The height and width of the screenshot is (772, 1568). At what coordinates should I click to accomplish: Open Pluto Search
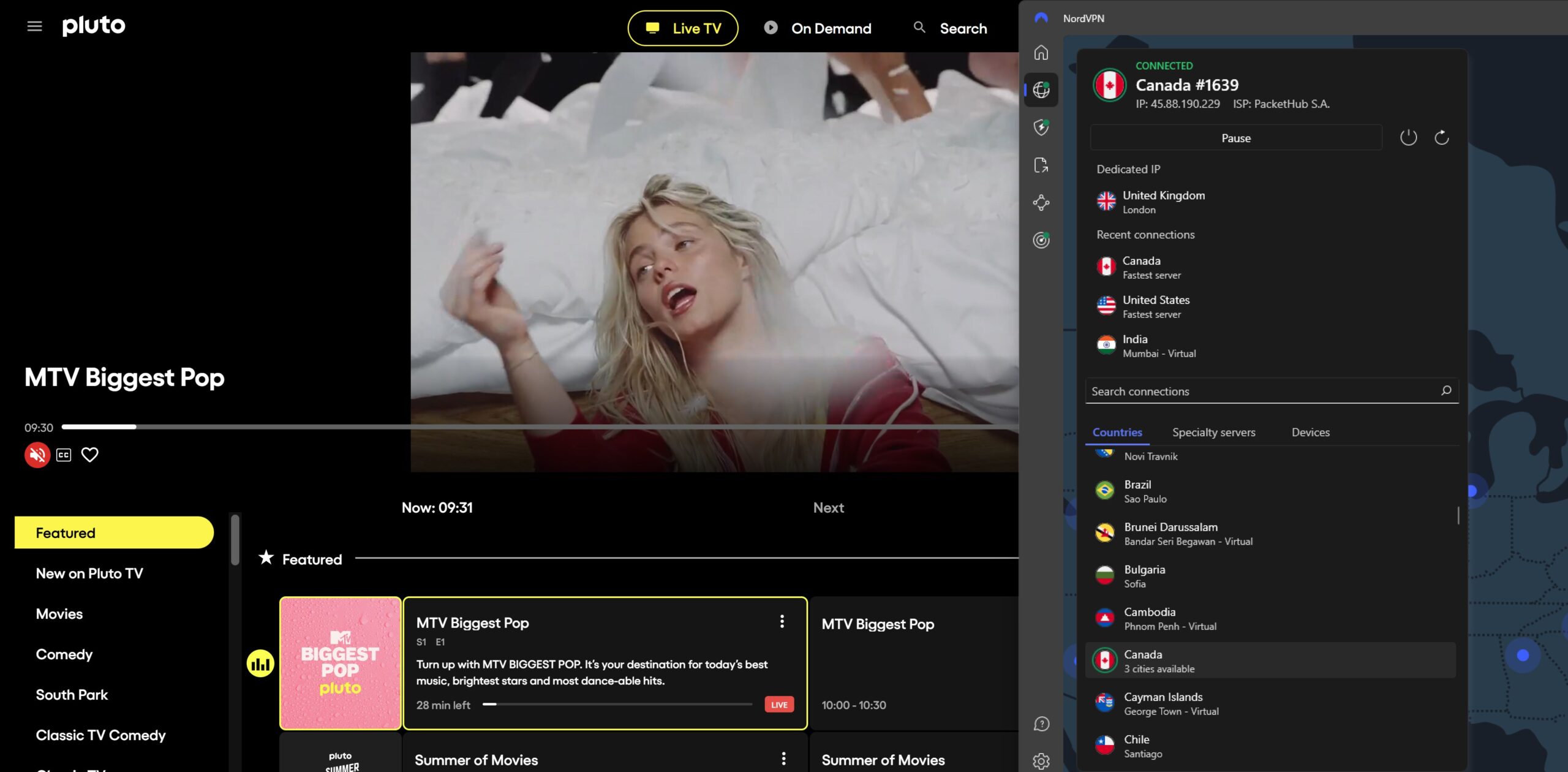tap(950, 28)
